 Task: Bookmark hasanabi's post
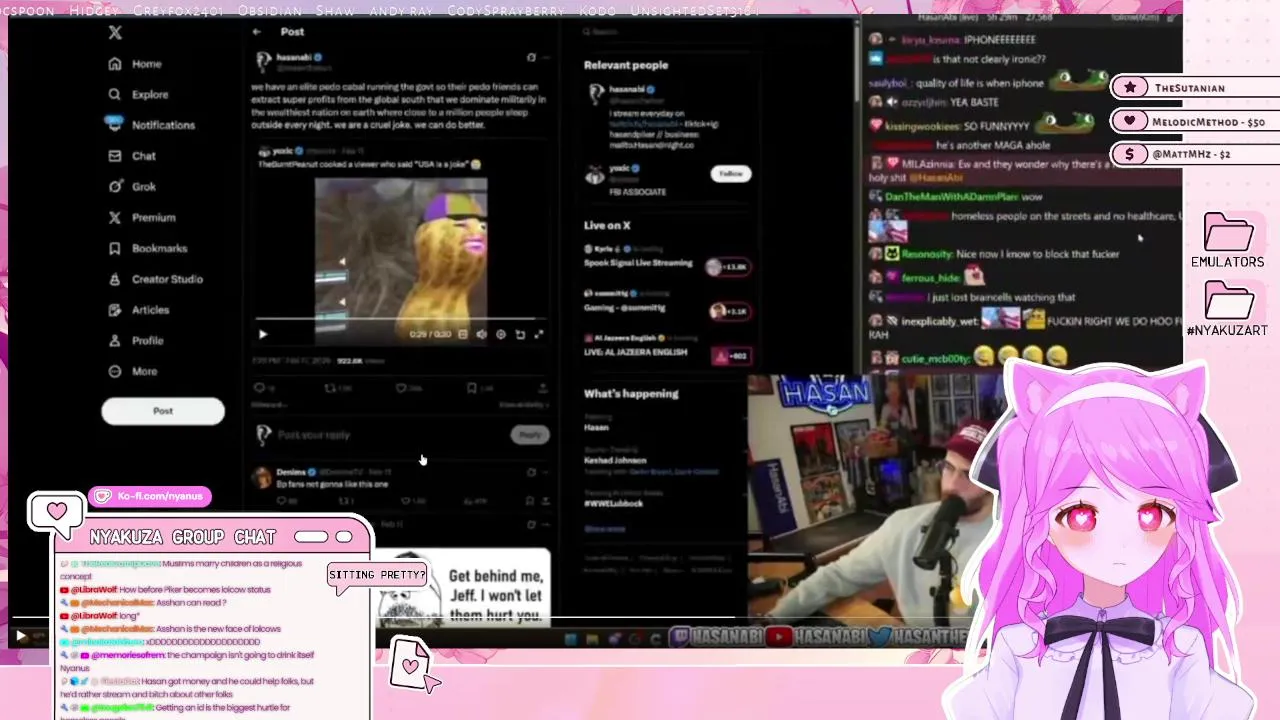pyautogui.click(x=471, y=388)
